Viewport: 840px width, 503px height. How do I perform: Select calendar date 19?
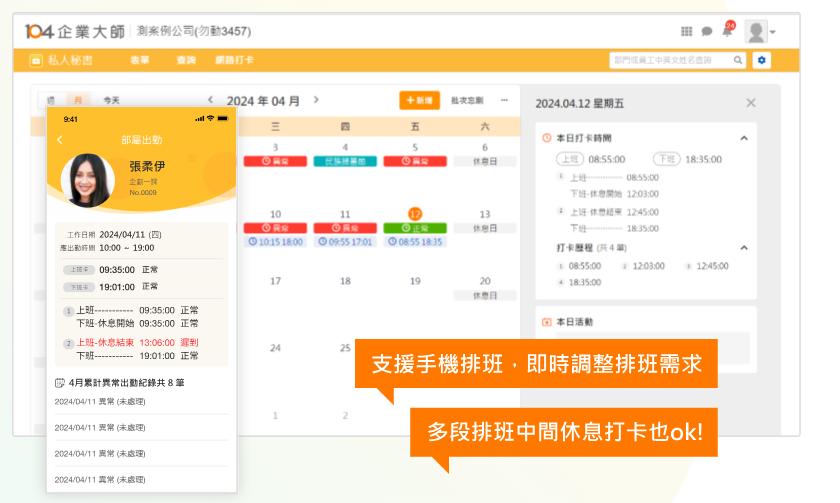tap(415, 281)
